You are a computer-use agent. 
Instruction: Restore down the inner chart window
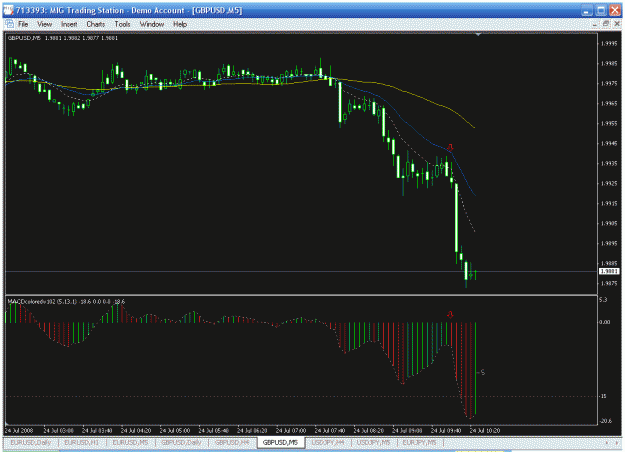(605, 24)
